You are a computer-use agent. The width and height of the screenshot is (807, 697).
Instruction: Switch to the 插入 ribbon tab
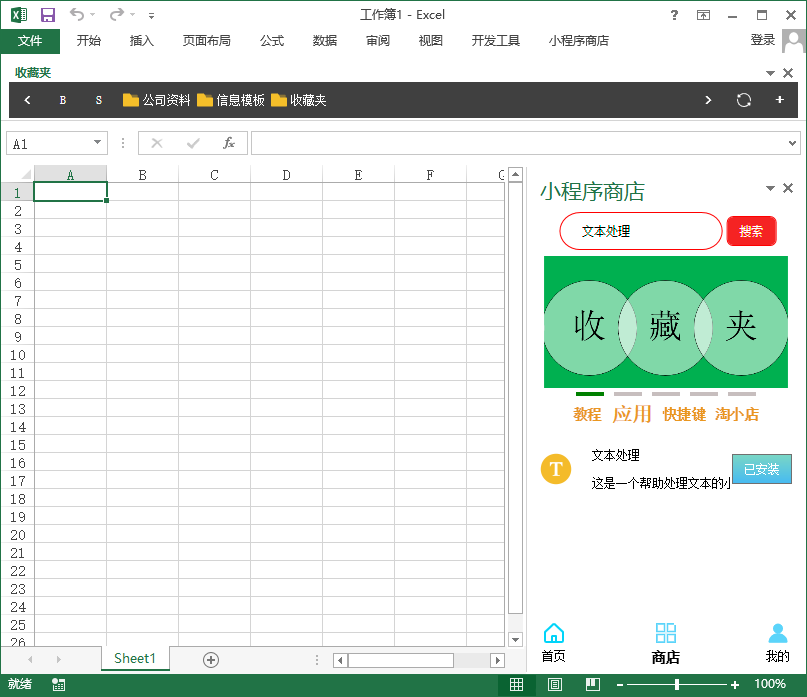142,41
